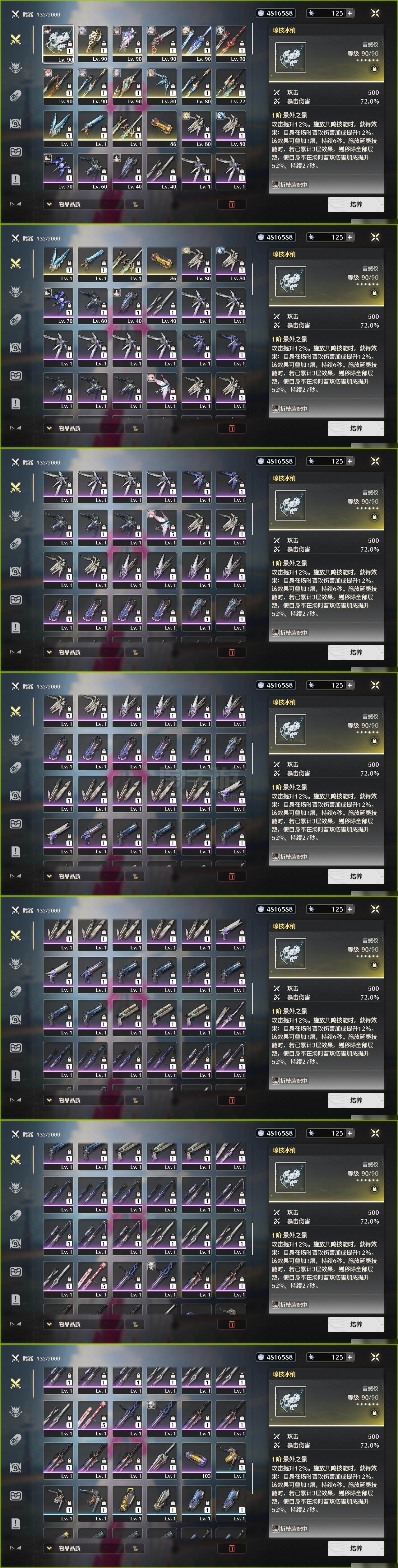
Task: Open the exclamation-mark sidebar tab in bottommost panel
Action: click(x=16, y=1524)
